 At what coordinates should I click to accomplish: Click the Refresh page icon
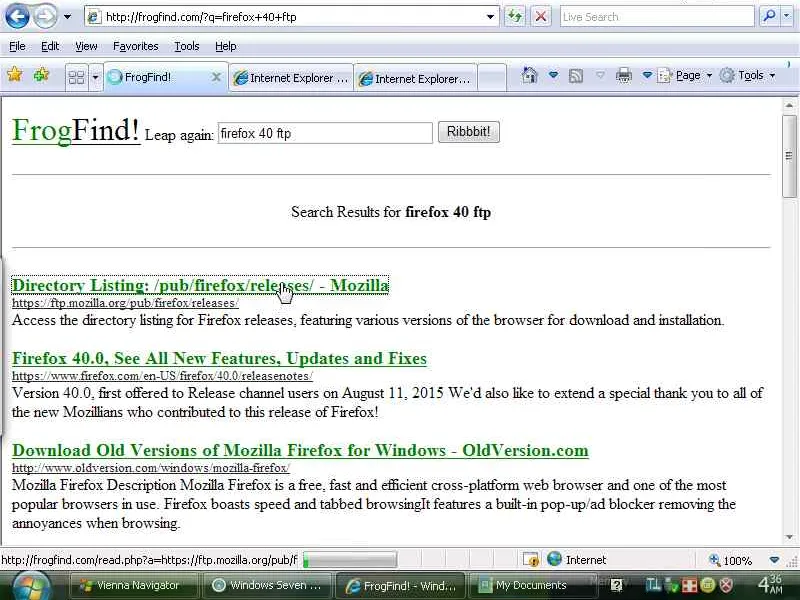coord(514,16)
